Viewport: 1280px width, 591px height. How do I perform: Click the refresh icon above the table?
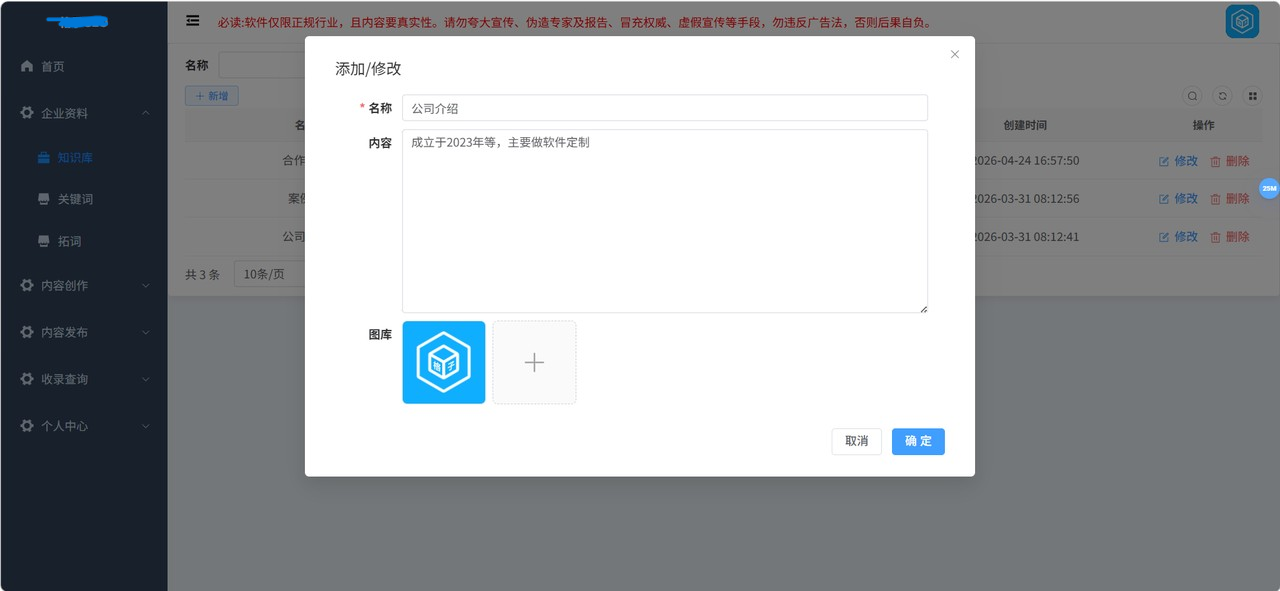1222,96
